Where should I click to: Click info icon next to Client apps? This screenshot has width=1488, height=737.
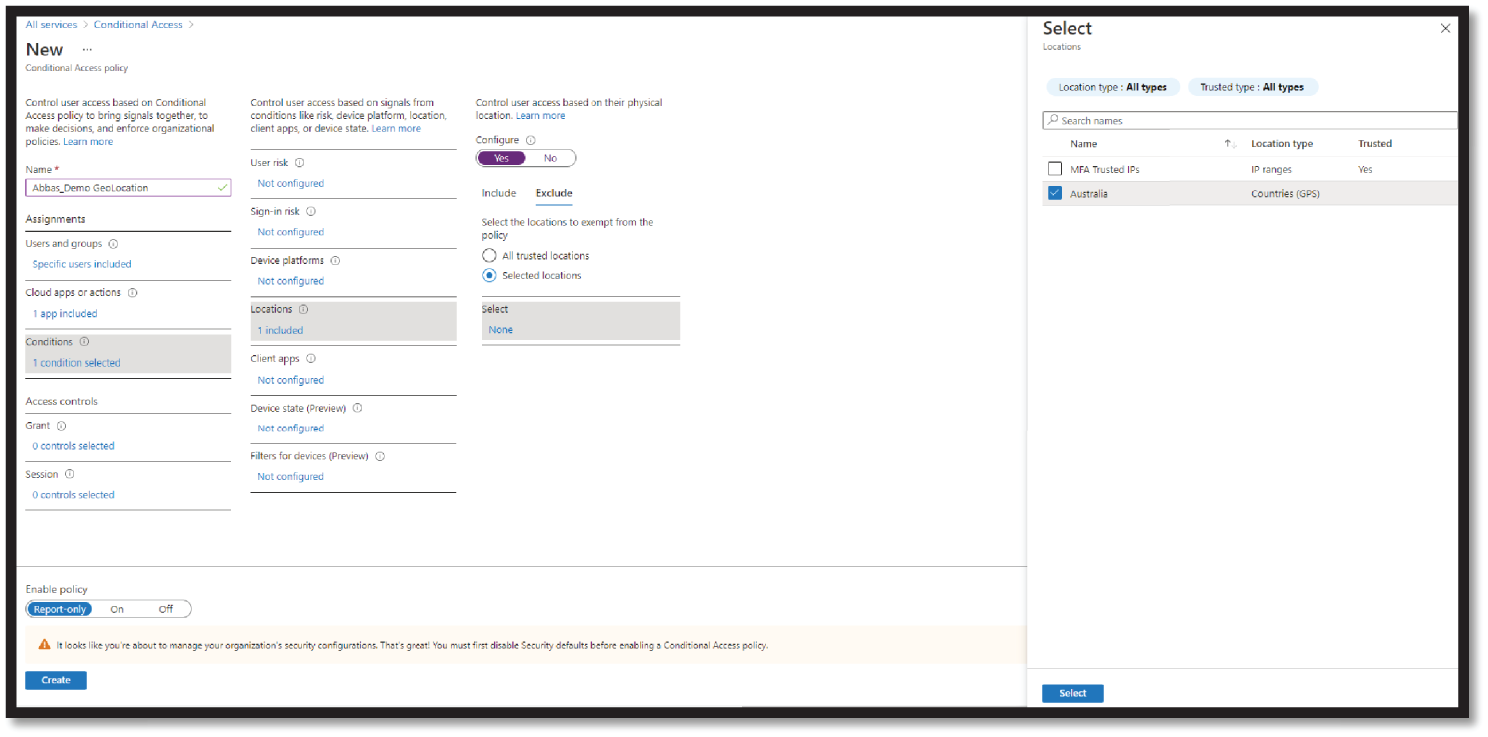point(310,359)
